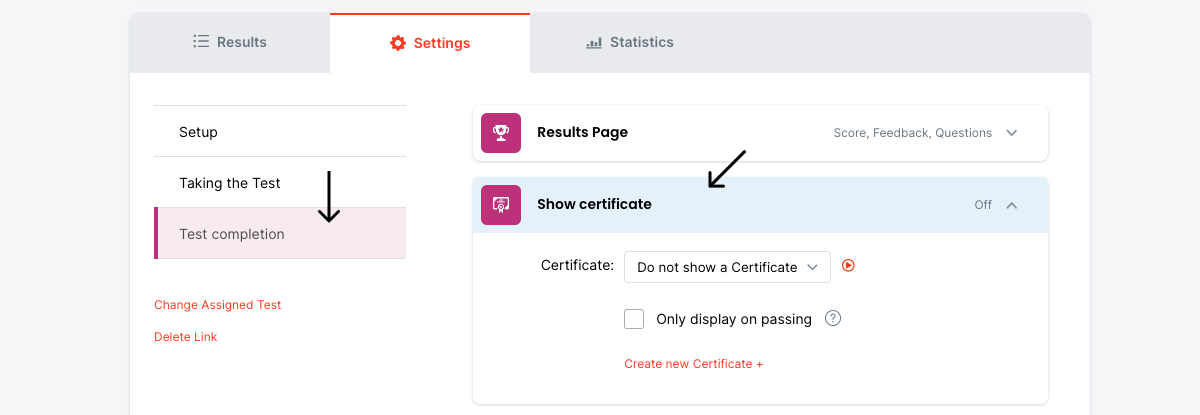
Task: Switch to the Statistics tab
Action: point(630,42)
